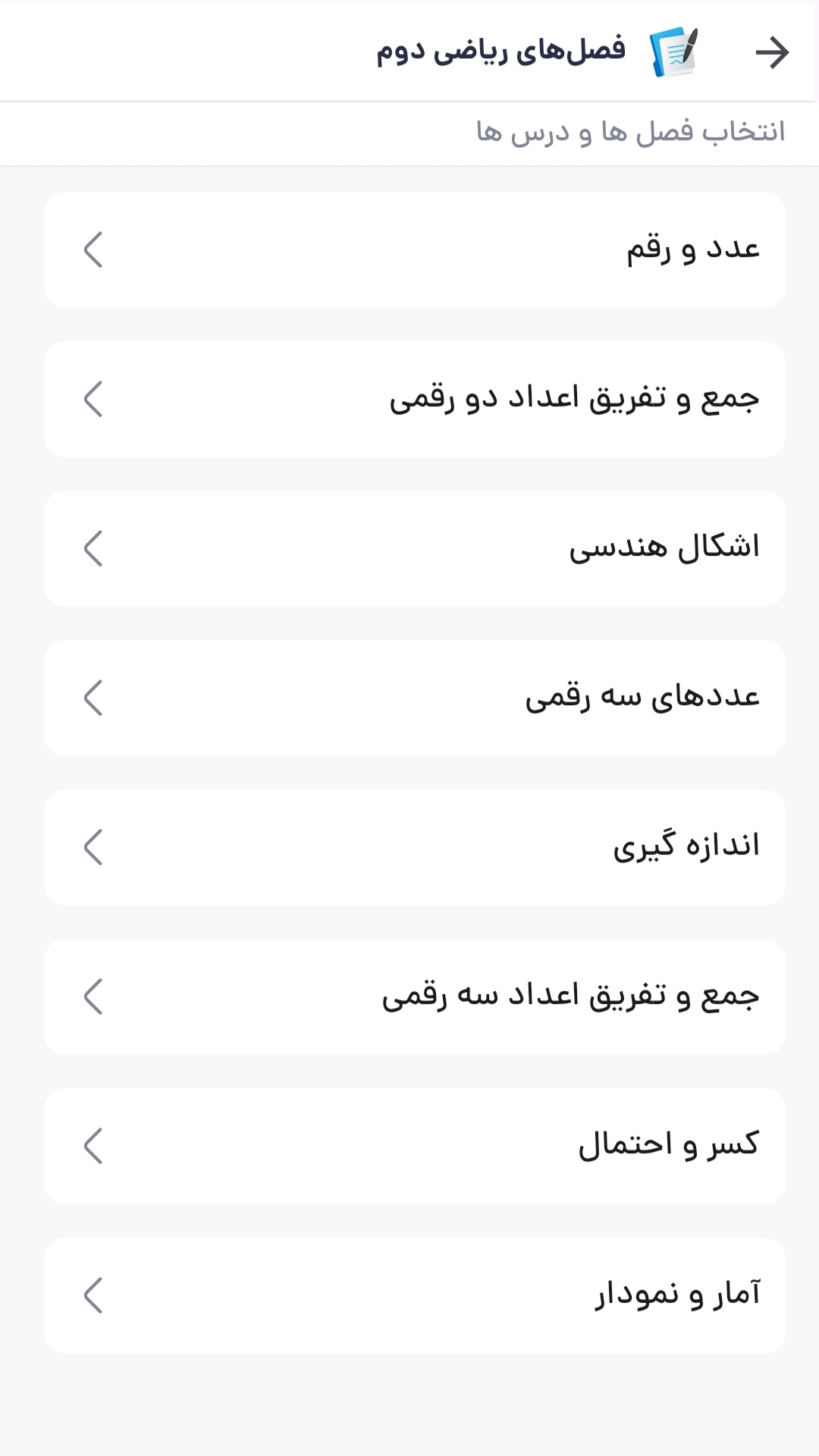
Task: Open the عددهای سه رقمی chapter
Action: click(x=642, y=698)
